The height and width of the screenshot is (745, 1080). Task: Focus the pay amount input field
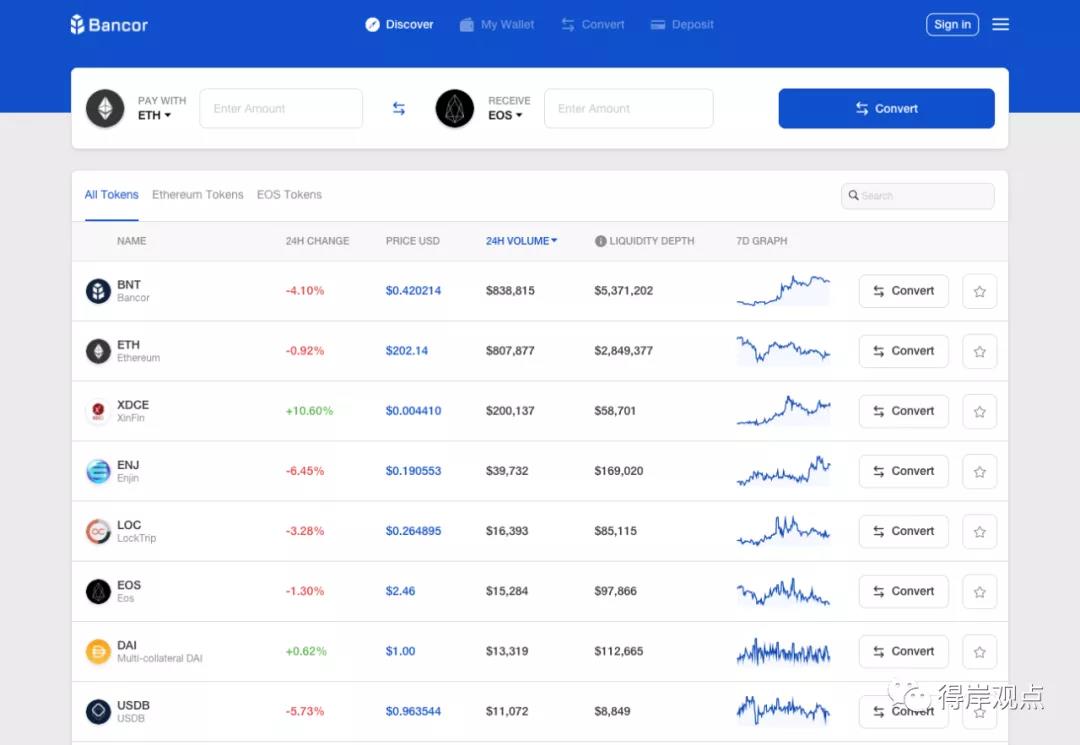click(x=281, y=108)
